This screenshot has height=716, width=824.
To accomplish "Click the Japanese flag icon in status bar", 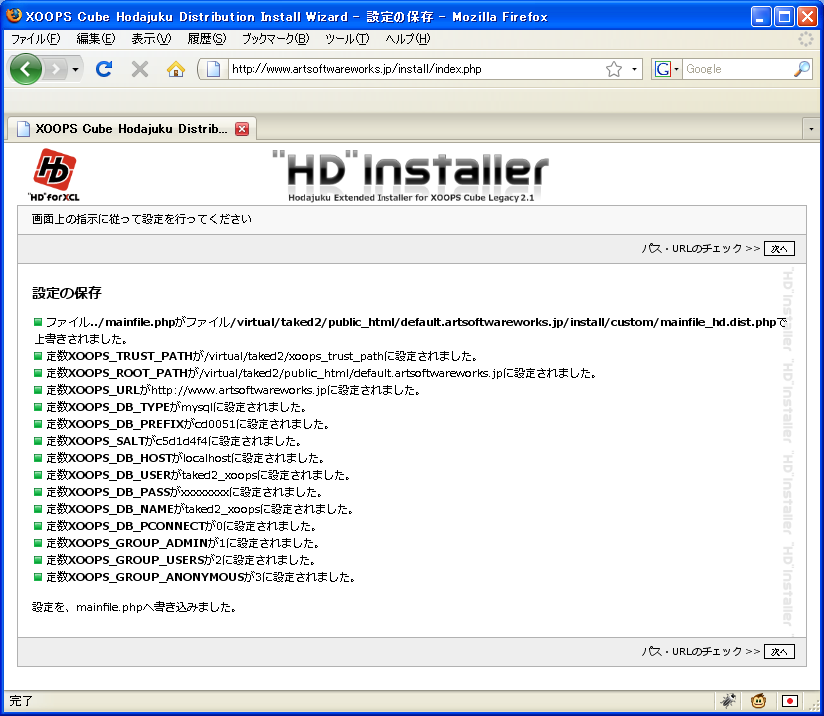I will pyautogui.click(x=789, y=701).
